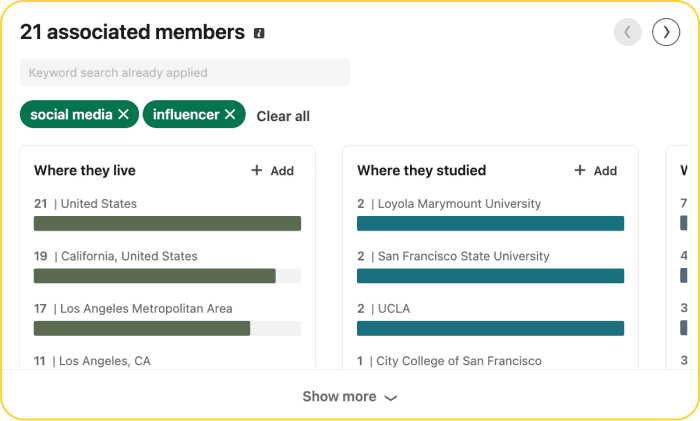Select the UCLA bar
The image size is (700, 421).
tap(490, 328)
